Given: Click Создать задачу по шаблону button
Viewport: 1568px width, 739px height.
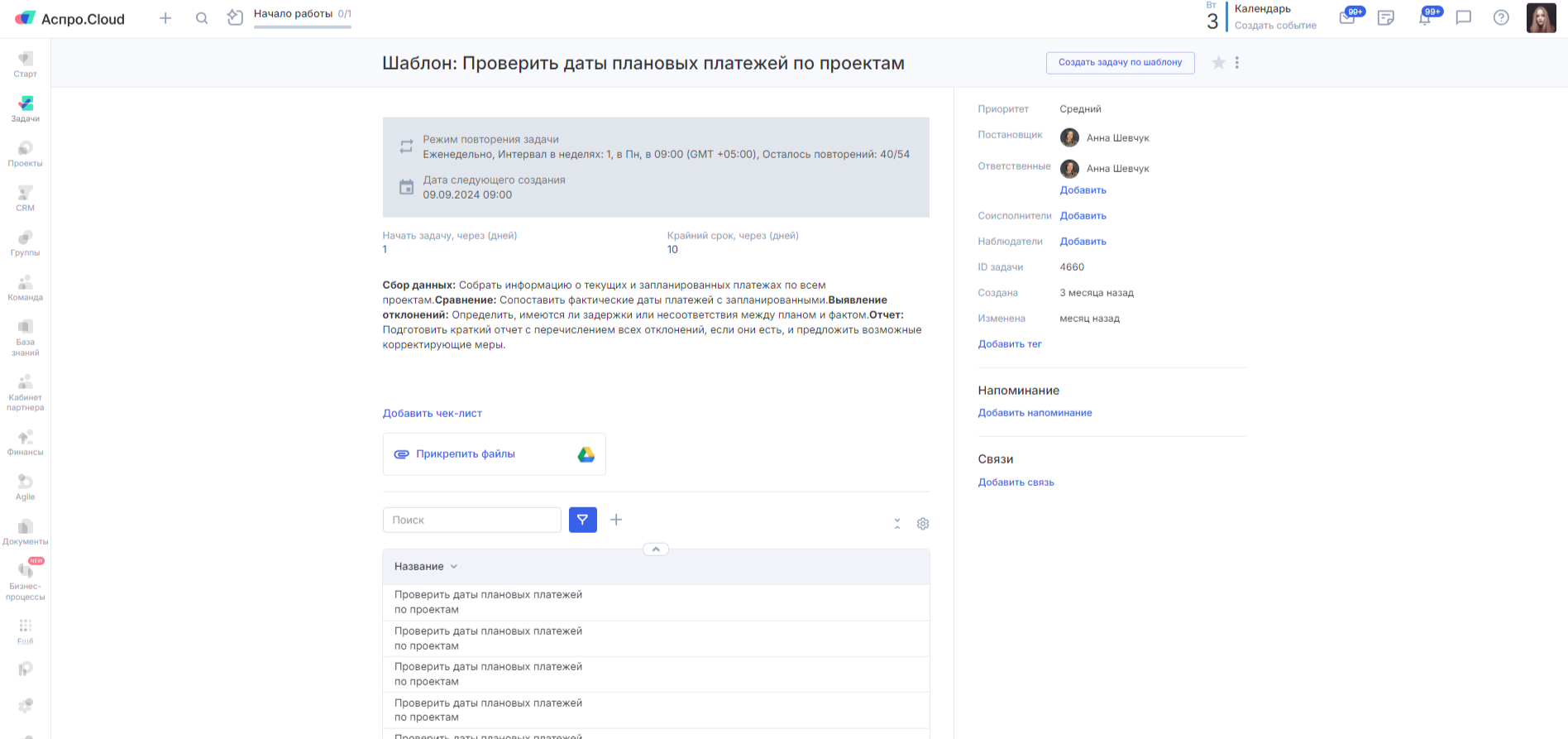Looking at the screenshot, I should tap(1120, 63).
